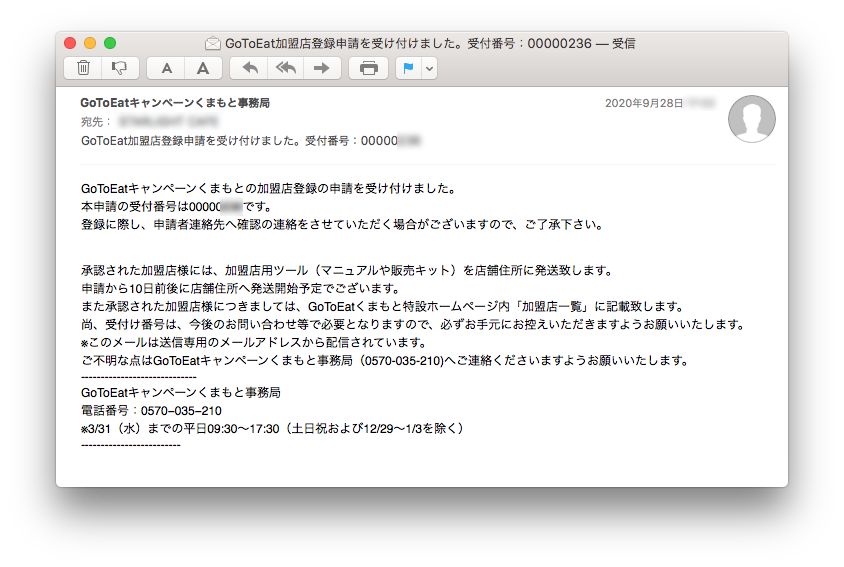Increase text size with the large A button
The image size is (844, 567).
202,68
